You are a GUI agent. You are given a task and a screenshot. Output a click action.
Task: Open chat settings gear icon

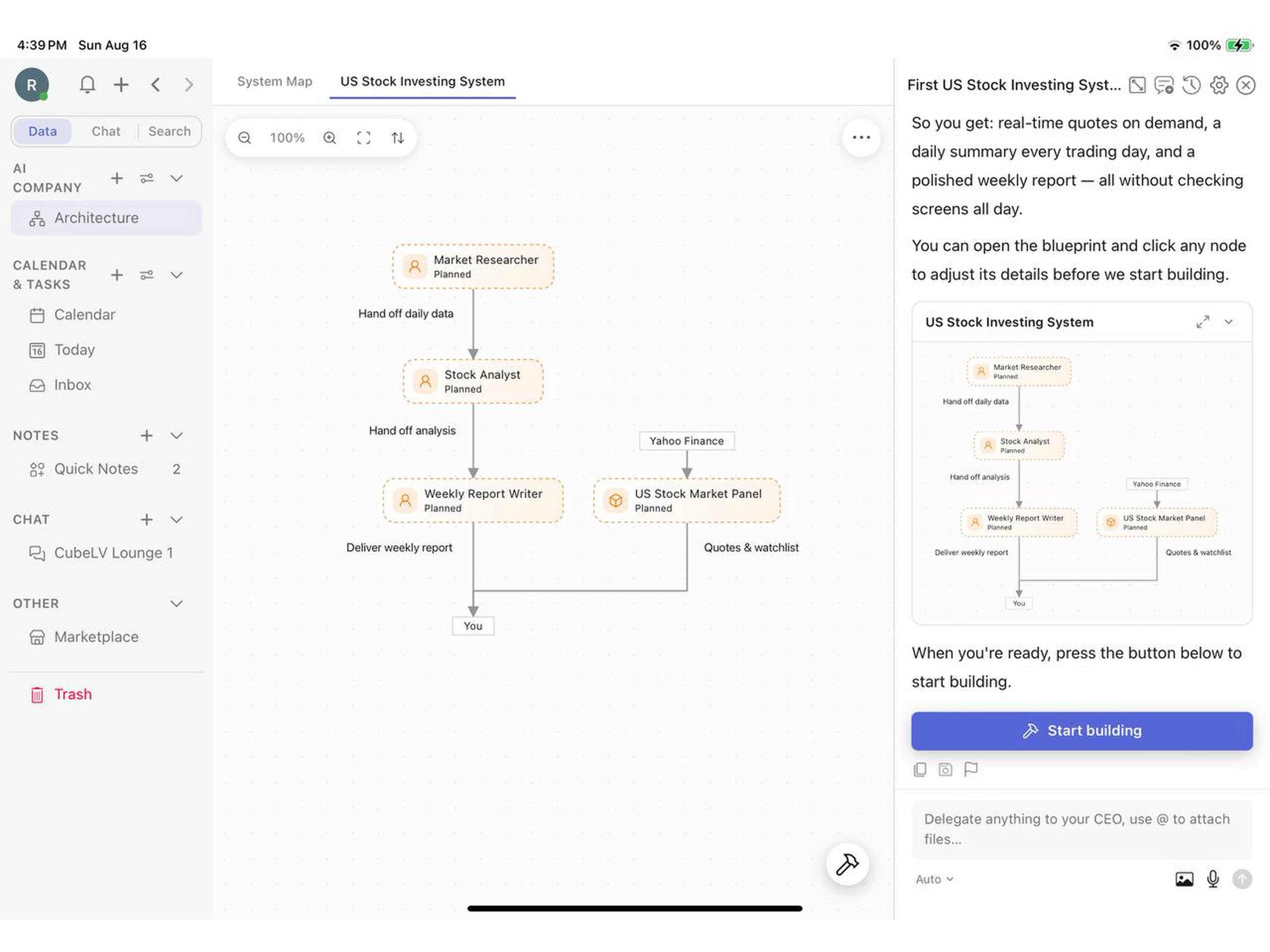point(1219,85)
